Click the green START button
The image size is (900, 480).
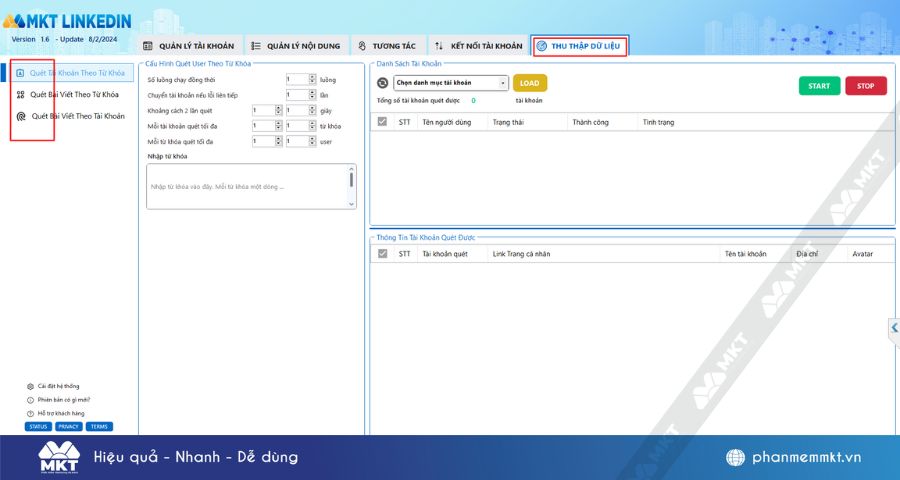(x=819, y=86)
